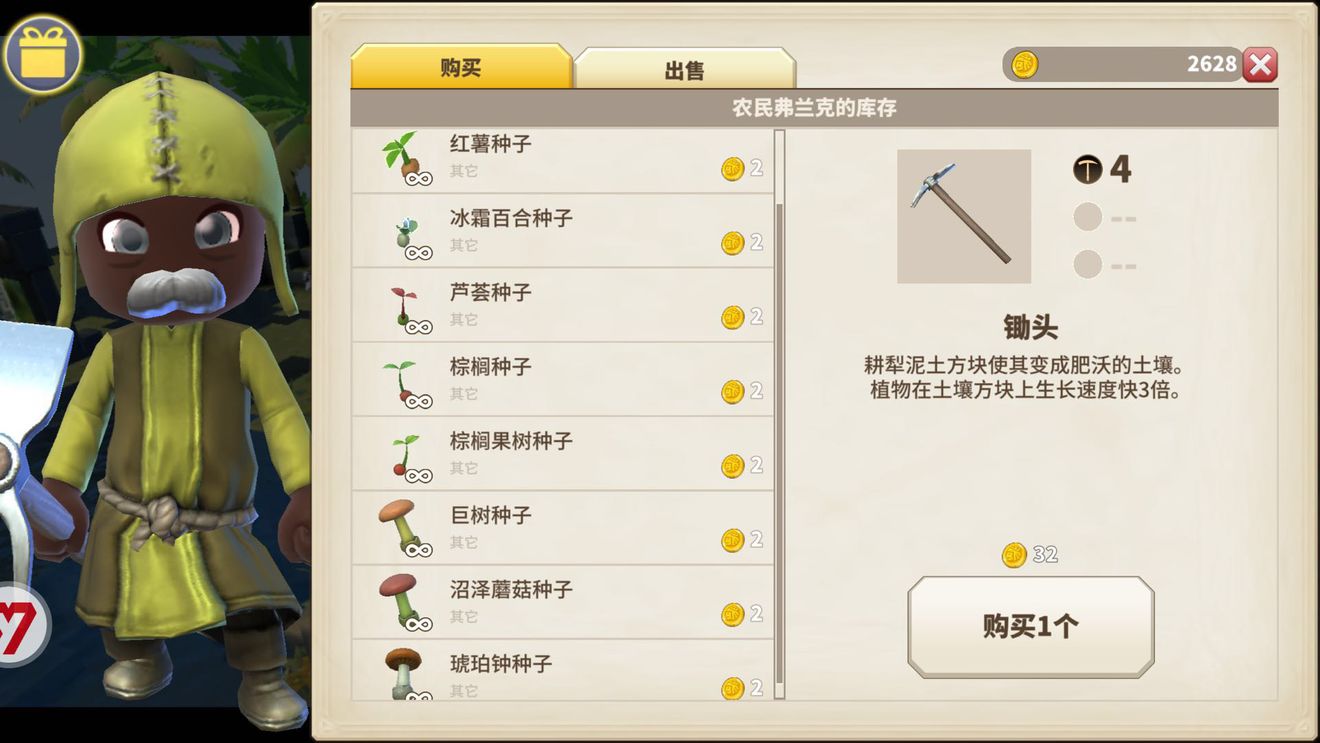Click the 沼泽蘑菇种子 mushroom icon

pyautogui.click(x=404, y=603)
